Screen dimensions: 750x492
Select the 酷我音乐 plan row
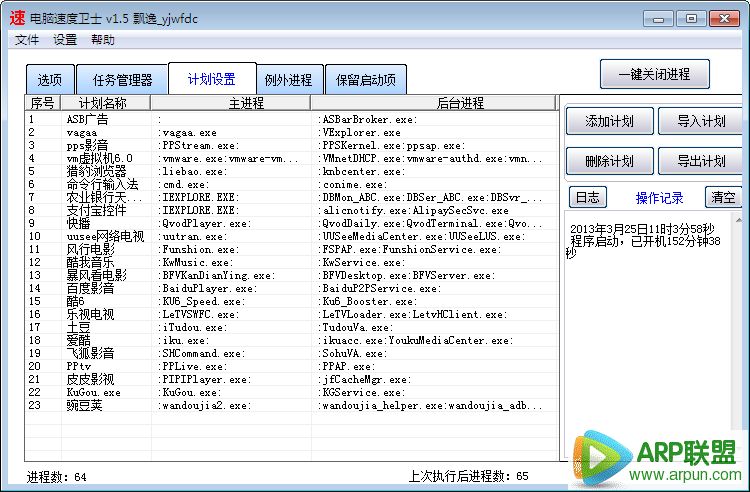pyautogui.click(x=292, y=262)
